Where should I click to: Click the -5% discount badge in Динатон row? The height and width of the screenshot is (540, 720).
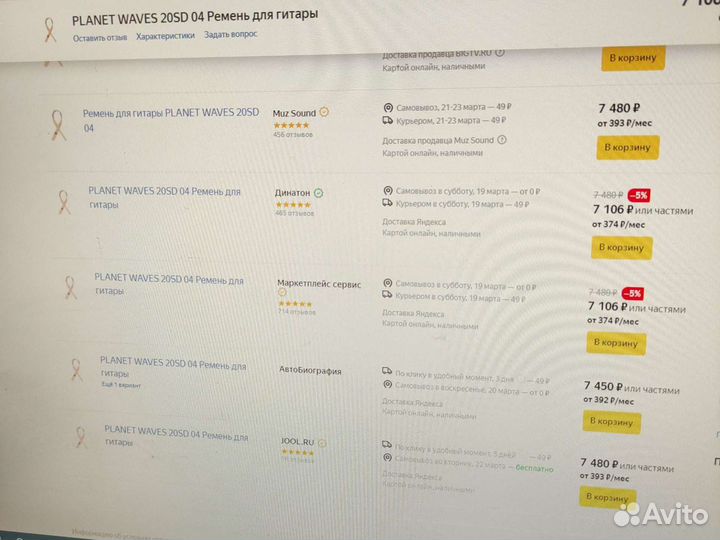[639, 196]
